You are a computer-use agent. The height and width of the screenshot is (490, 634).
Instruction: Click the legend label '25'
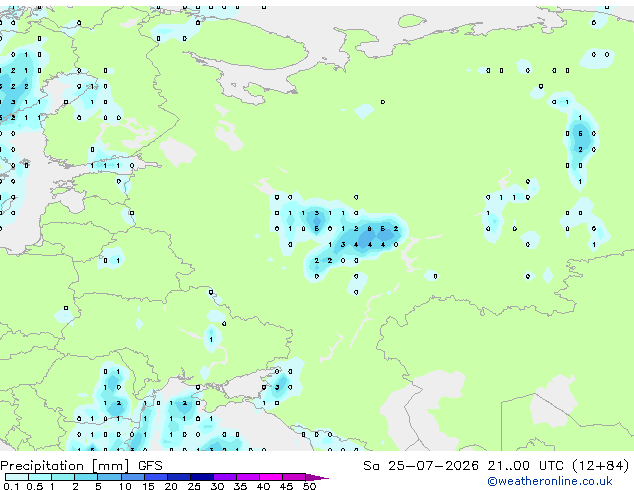(x=194, y=486)
